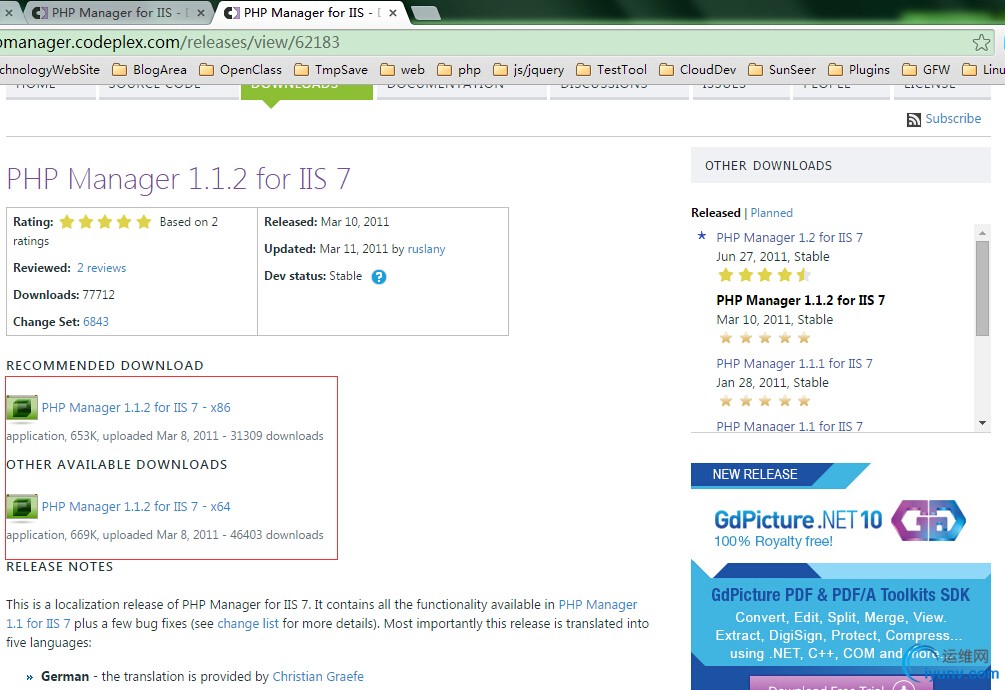Image resolution: width=1005 pixels, height=690 pixels.
Task: Open the CloudDev bookmarks folder
Action: [697, 69]
